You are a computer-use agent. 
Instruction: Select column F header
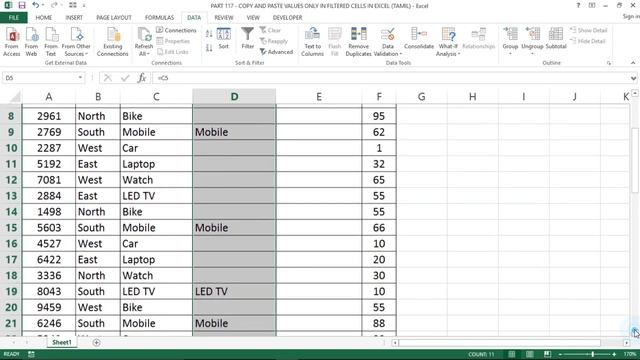point(379,97)
